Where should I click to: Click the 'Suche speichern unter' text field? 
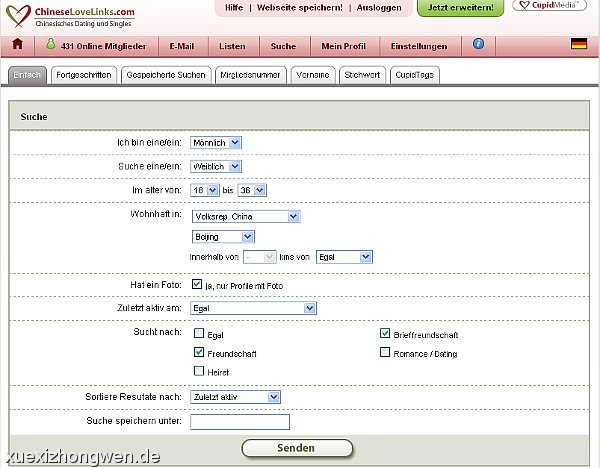(239, 422)
